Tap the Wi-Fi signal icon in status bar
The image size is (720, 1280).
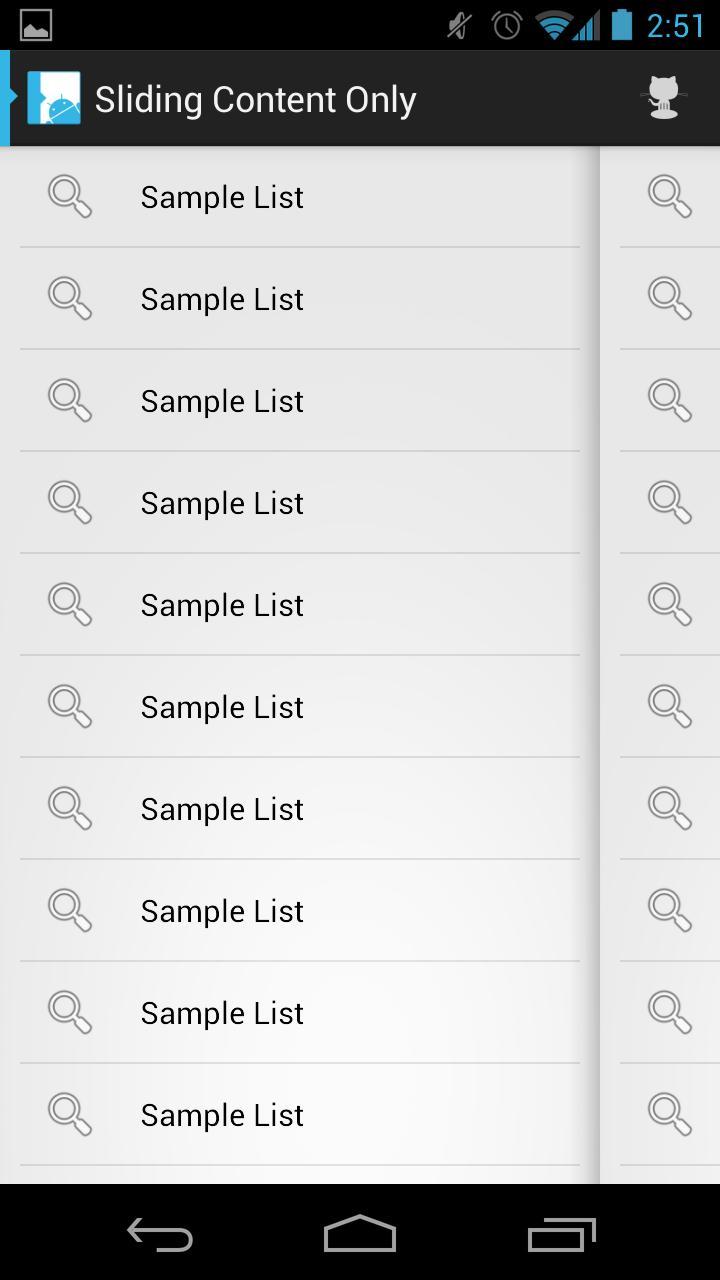[x=553, y=25]
